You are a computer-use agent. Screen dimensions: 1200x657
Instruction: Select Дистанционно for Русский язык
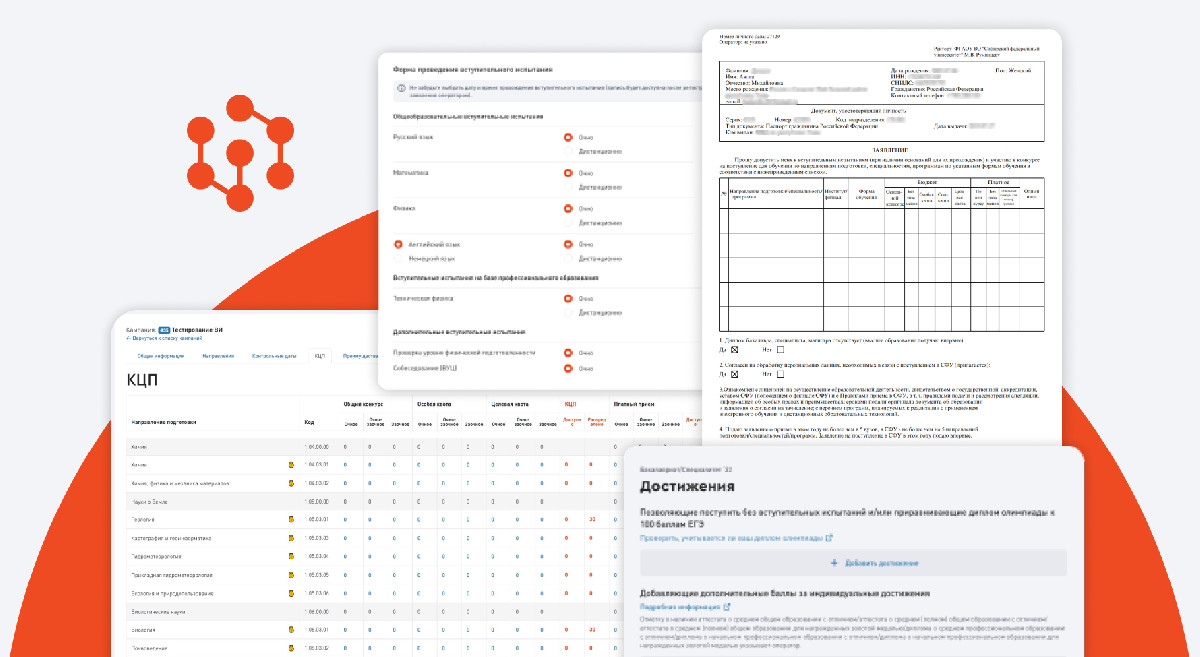click(x=568, y=151)
